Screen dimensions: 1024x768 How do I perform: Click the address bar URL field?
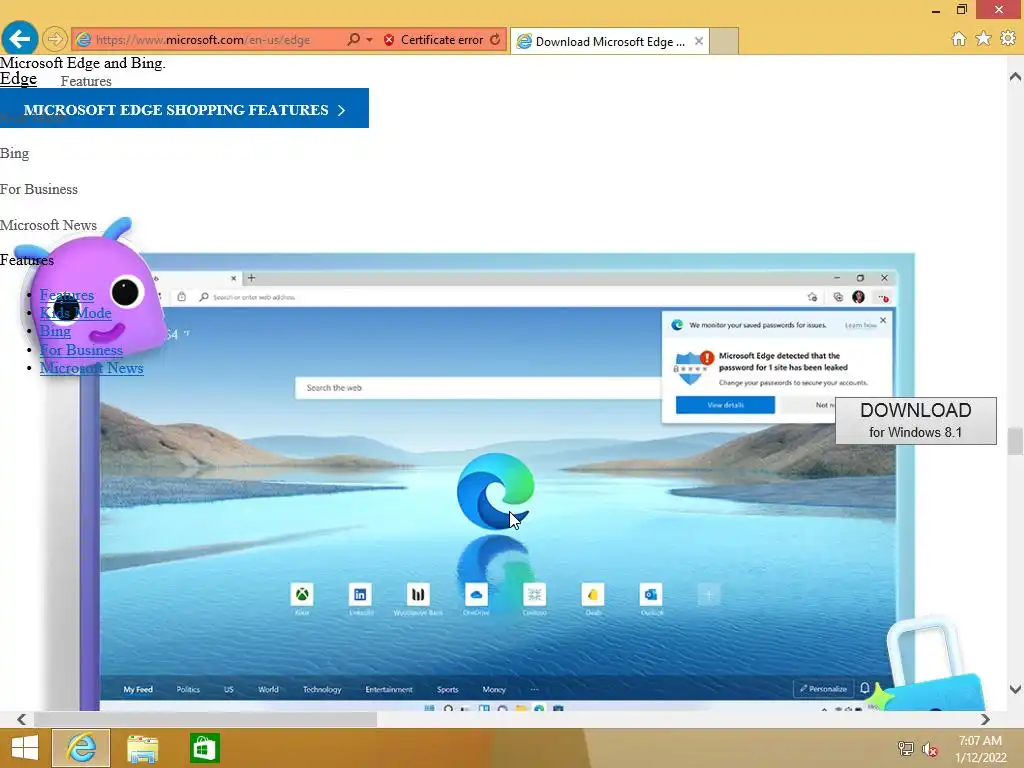[209, 40]
